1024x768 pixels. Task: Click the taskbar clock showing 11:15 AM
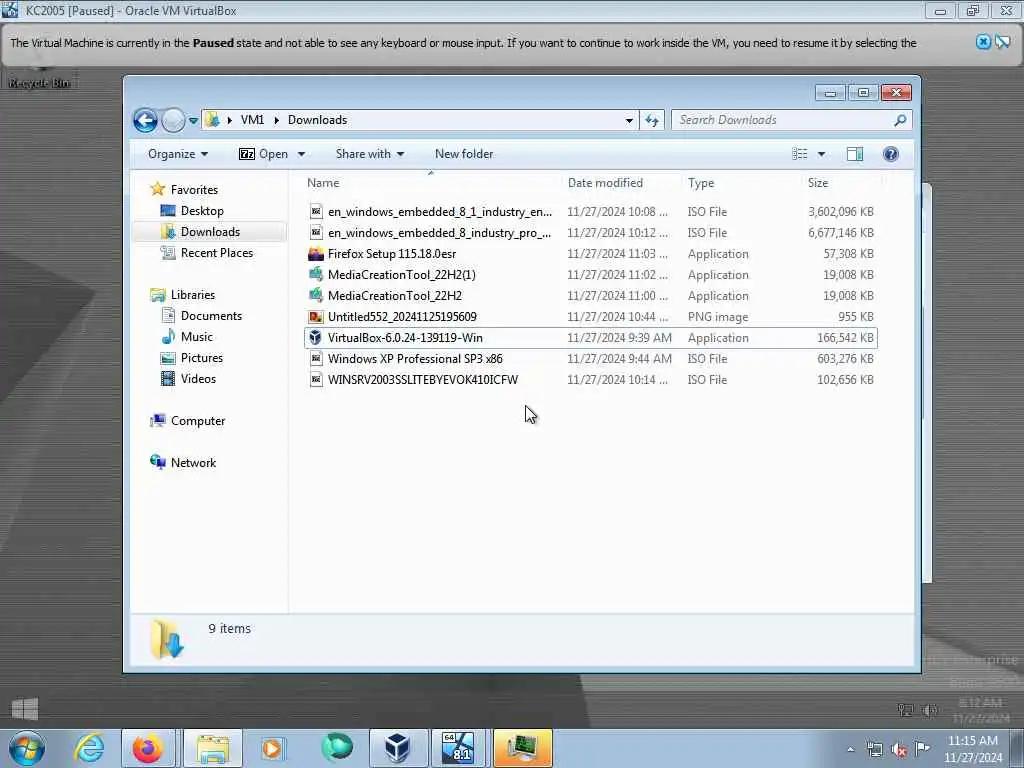972,749
